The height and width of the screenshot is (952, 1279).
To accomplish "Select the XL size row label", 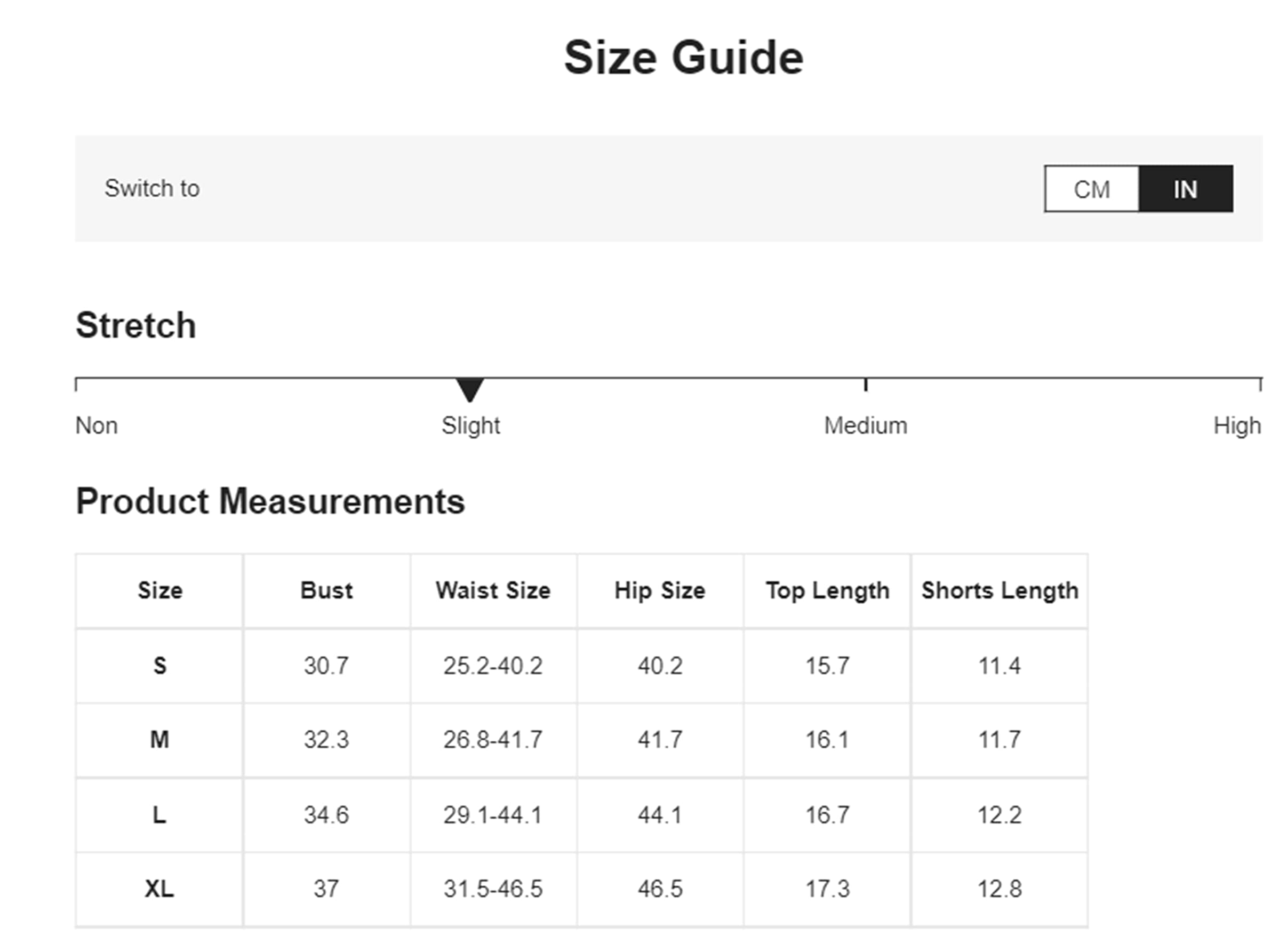I will (159, 889).
